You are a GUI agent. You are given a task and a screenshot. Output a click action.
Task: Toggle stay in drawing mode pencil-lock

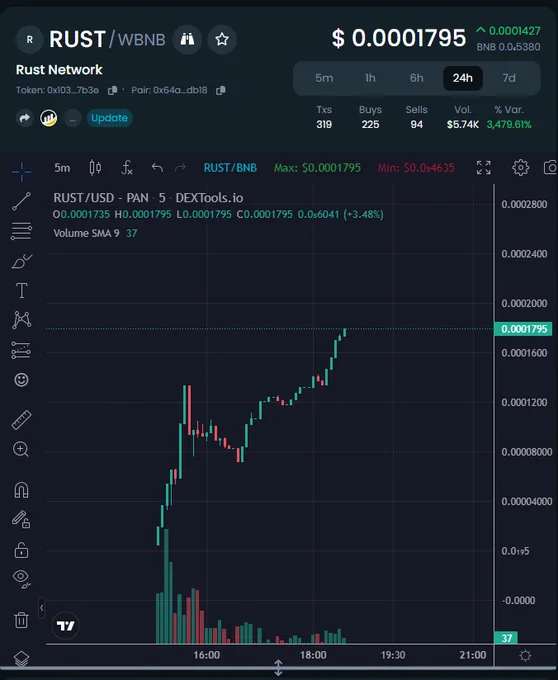tap(21, 520)
